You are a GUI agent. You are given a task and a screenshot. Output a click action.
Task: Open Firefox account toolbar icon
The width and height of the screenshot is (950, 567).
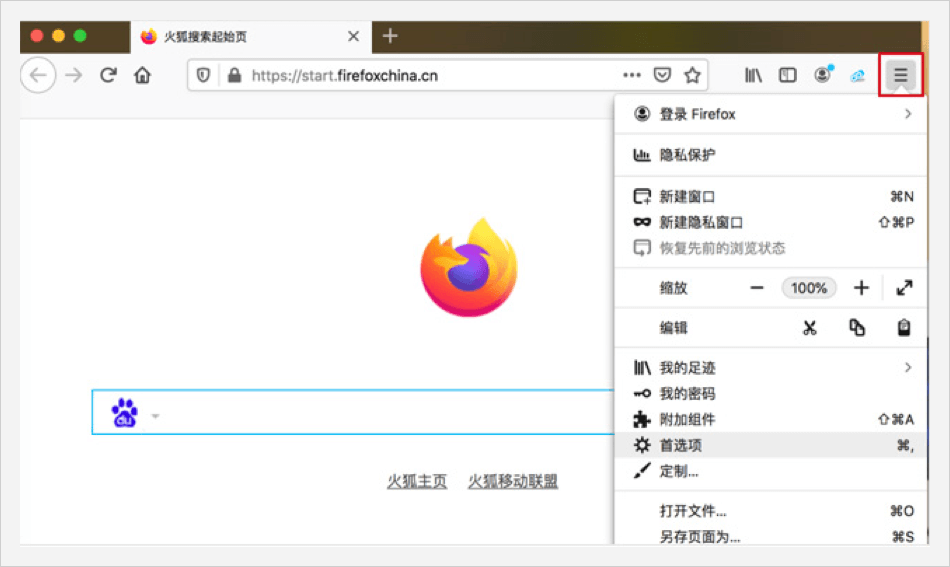pos(822,75)
